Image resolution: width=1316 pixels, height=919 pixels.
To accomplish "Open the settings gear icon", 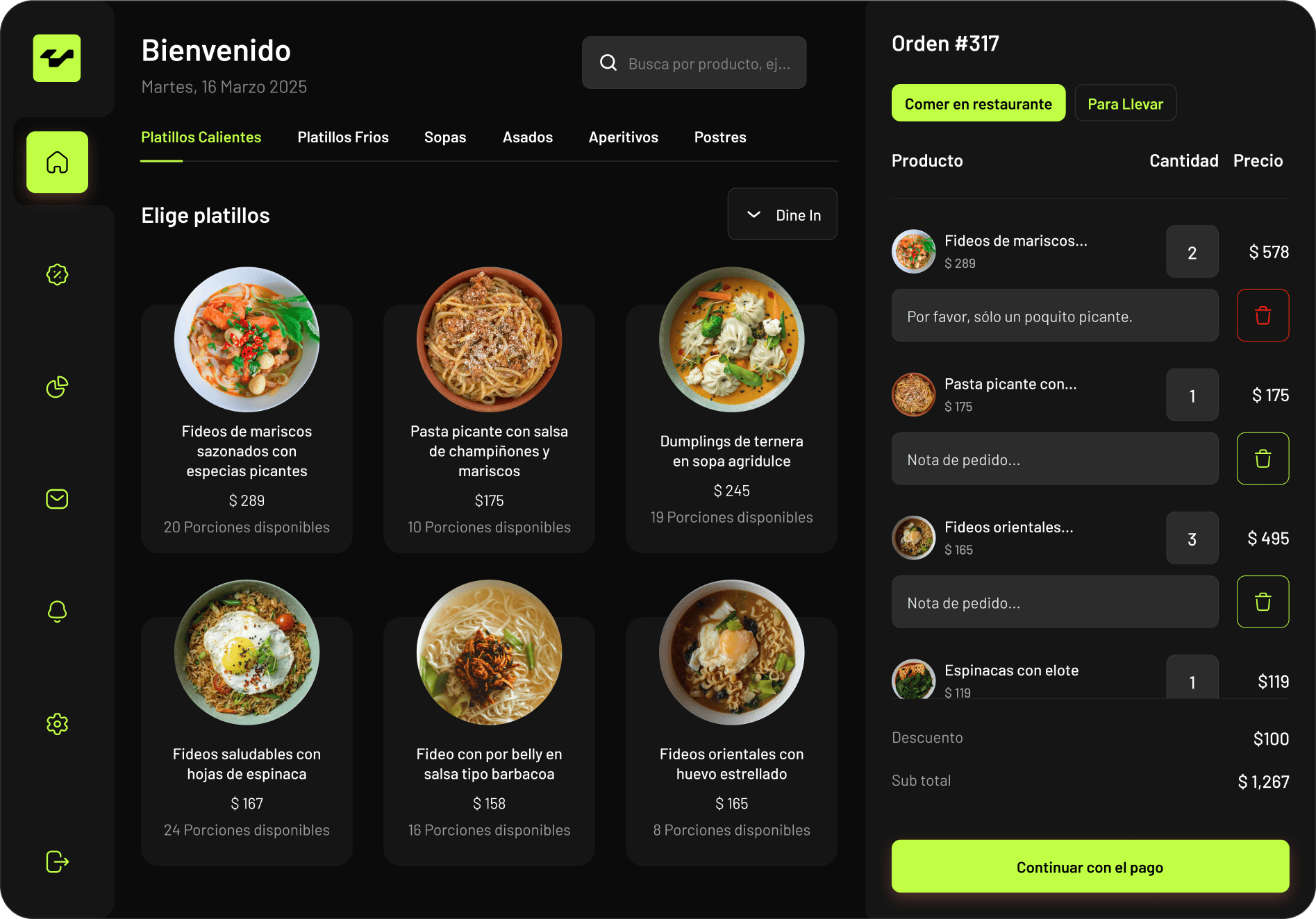I will tap(57, 724).
